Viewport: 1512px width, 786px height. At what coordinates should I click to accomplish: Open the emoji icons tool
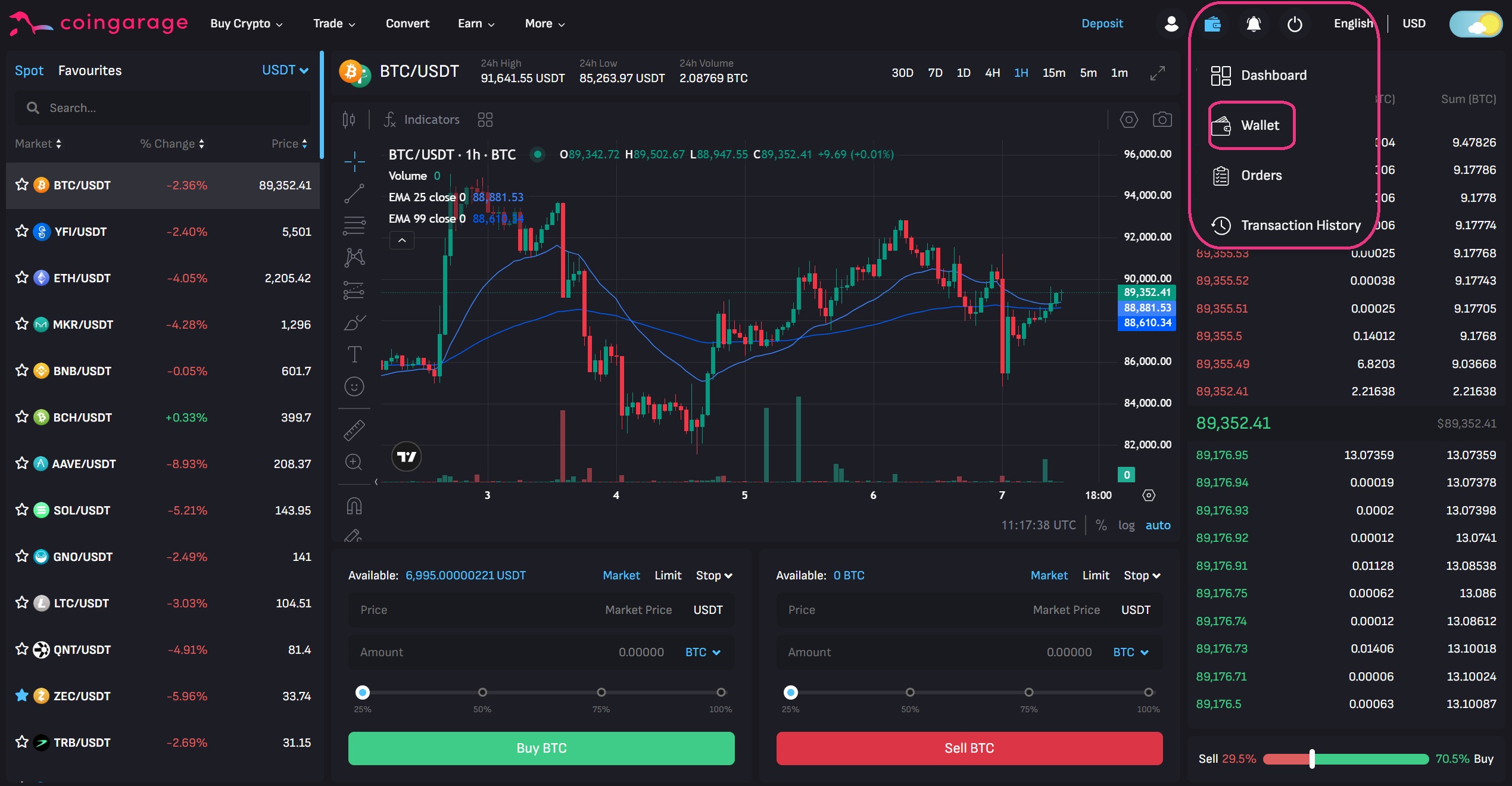pyautogui.click(x=354, y=387)
